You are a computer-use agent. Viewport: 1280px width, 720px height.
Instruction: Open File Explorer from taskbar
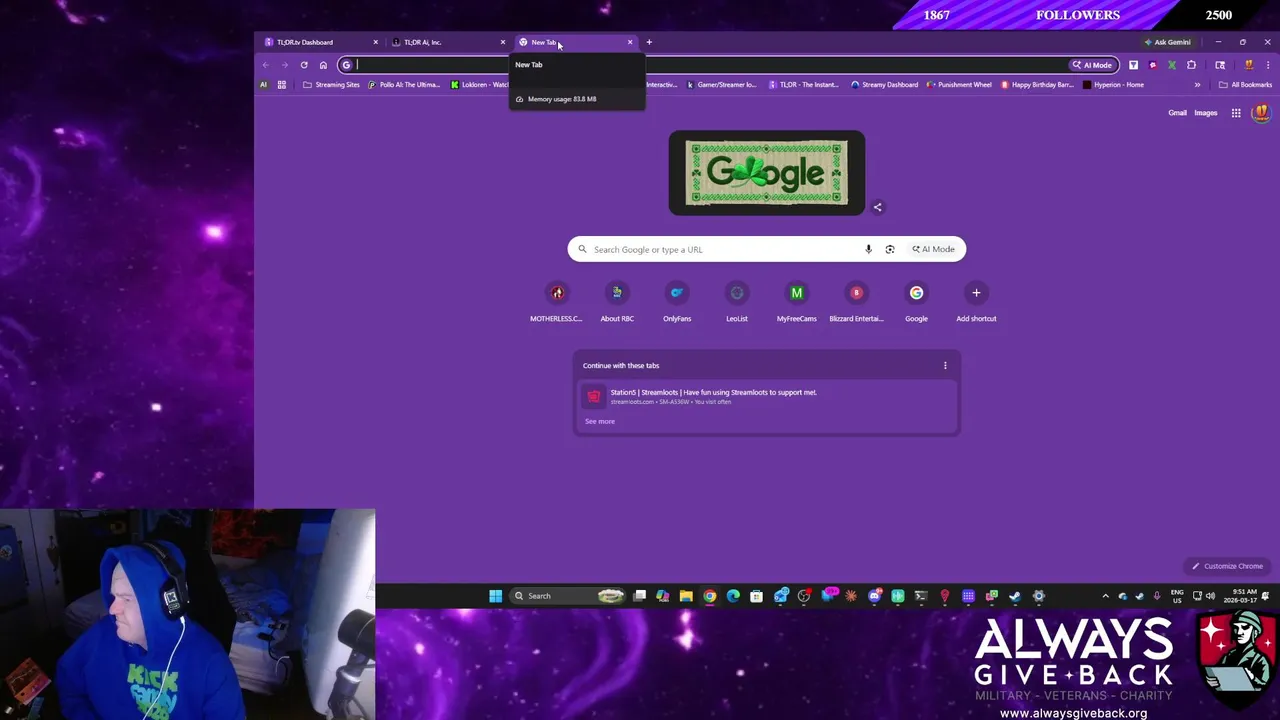coord(686,596)
